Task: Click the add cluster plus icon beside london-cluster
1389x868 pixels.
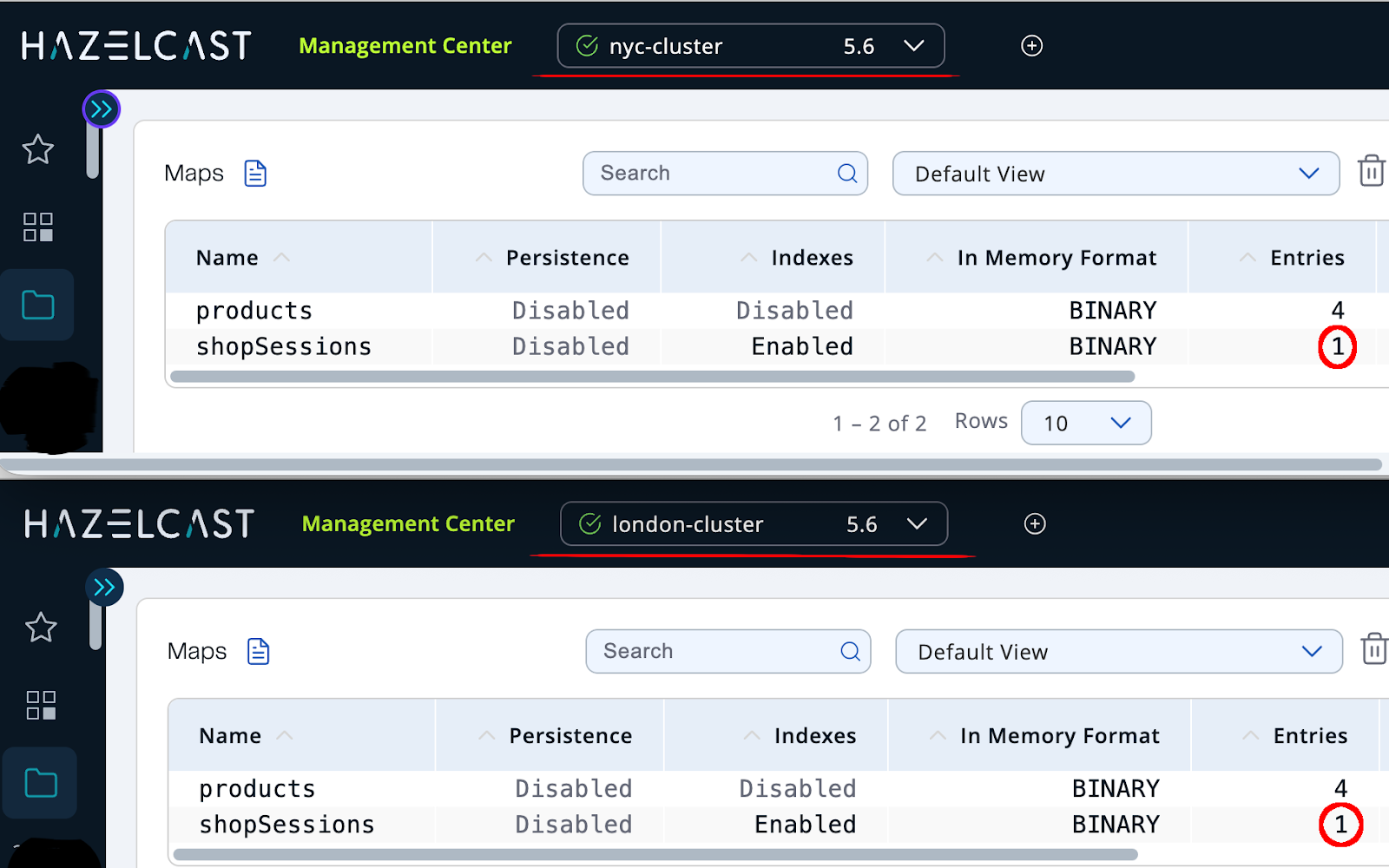Action: 1034,523
